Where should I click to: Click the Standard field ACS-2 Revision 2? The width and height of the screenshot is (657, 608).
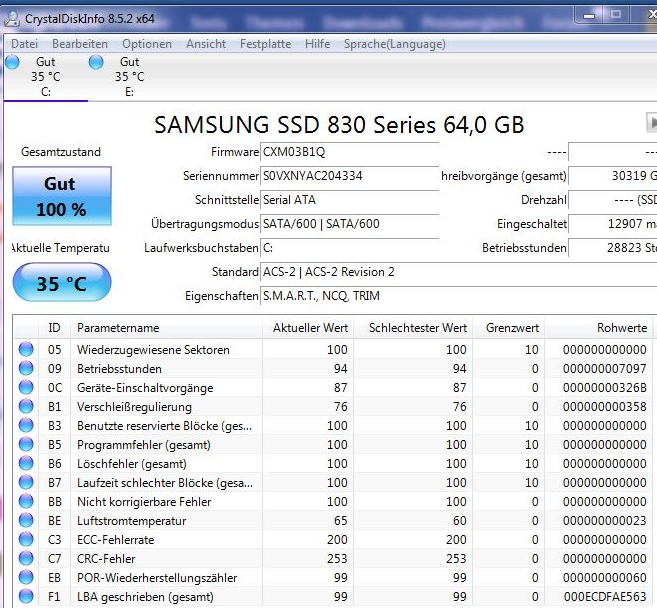pos(458,272)
